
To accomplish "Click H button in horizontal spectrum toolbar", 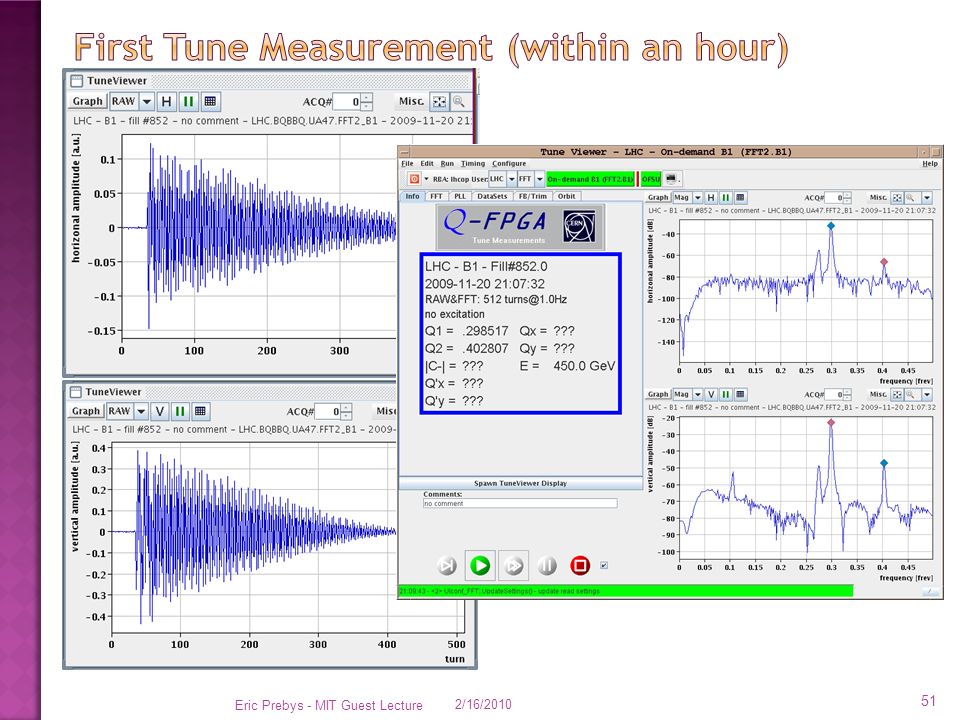I will 711,198.
